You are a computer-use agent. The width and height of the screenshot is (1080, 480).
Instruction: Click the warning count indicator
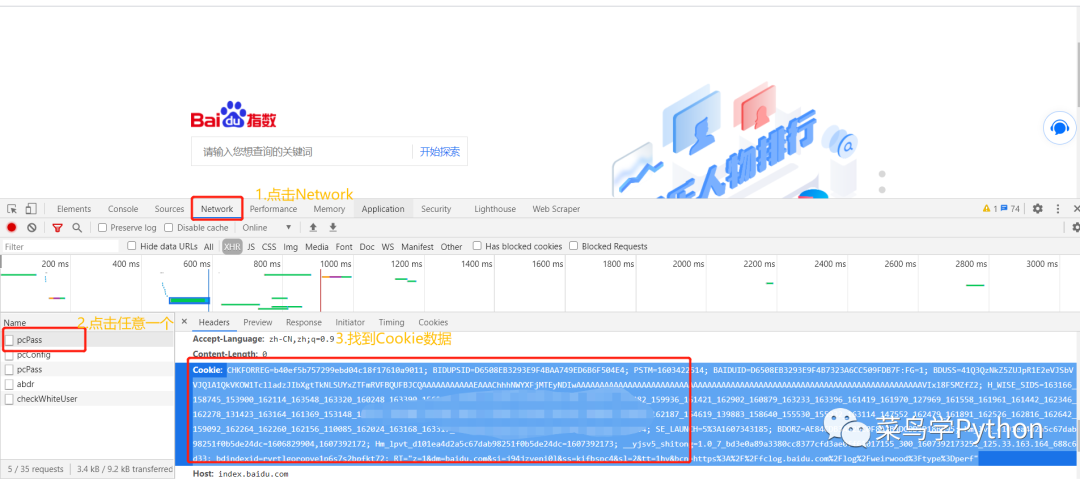point(990,209)
